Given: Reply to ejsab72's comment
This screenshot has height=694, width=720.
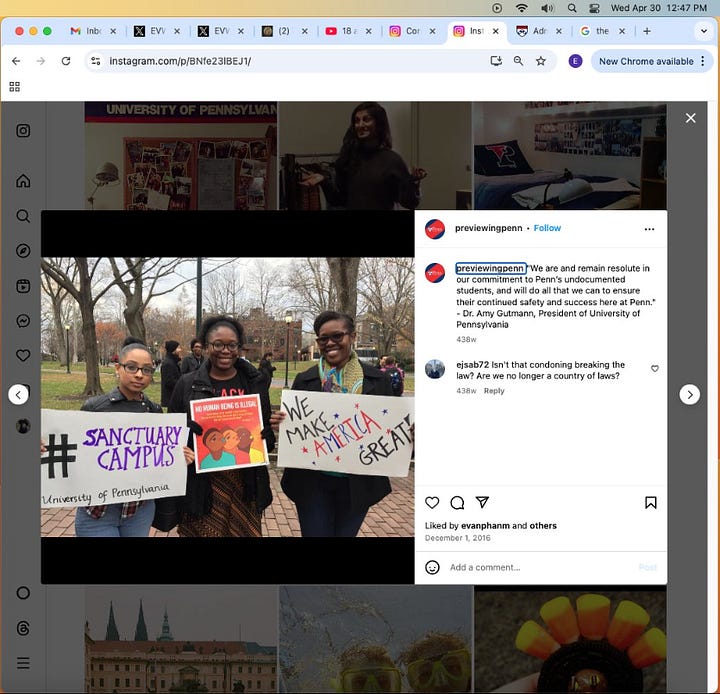Looking at the screenshot, I should 494,391.
